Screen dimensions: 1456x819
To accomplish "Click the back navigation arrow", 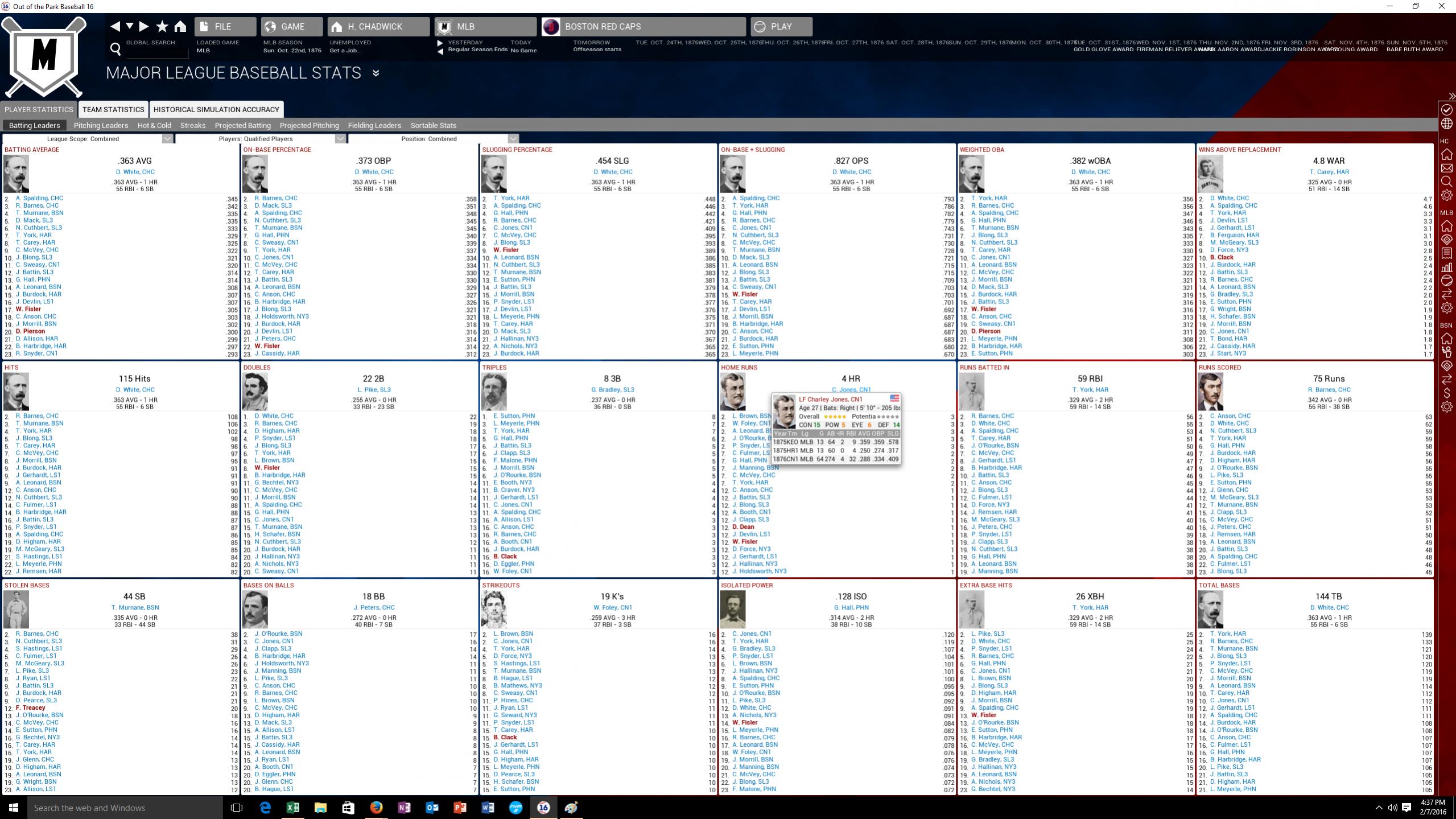I will [x=116, y=26].
